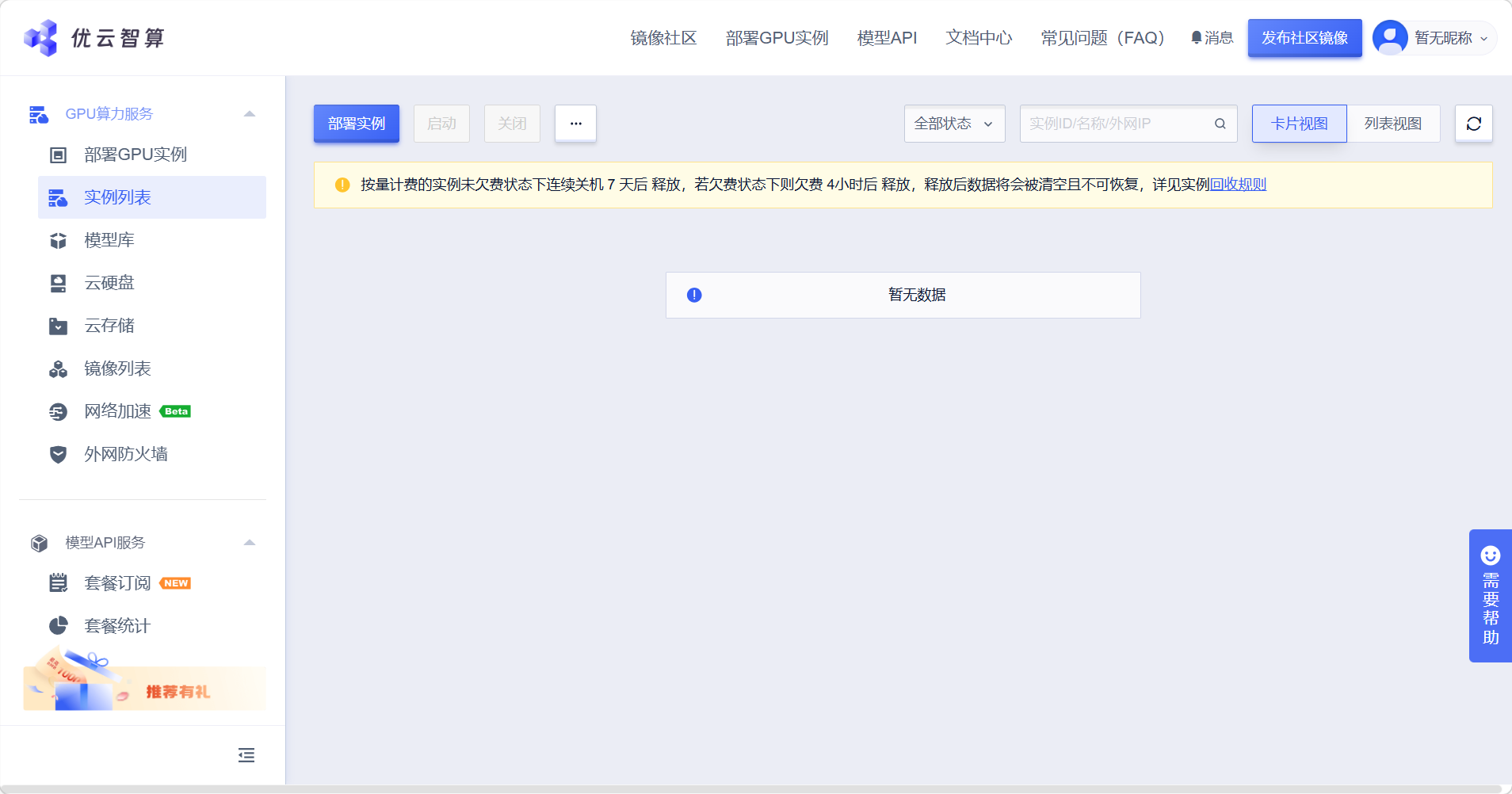Open 常见问题（FAQ）page
Image resolution: width=1512 pixels, height=794 pixels.
[x=1102, y=37]
